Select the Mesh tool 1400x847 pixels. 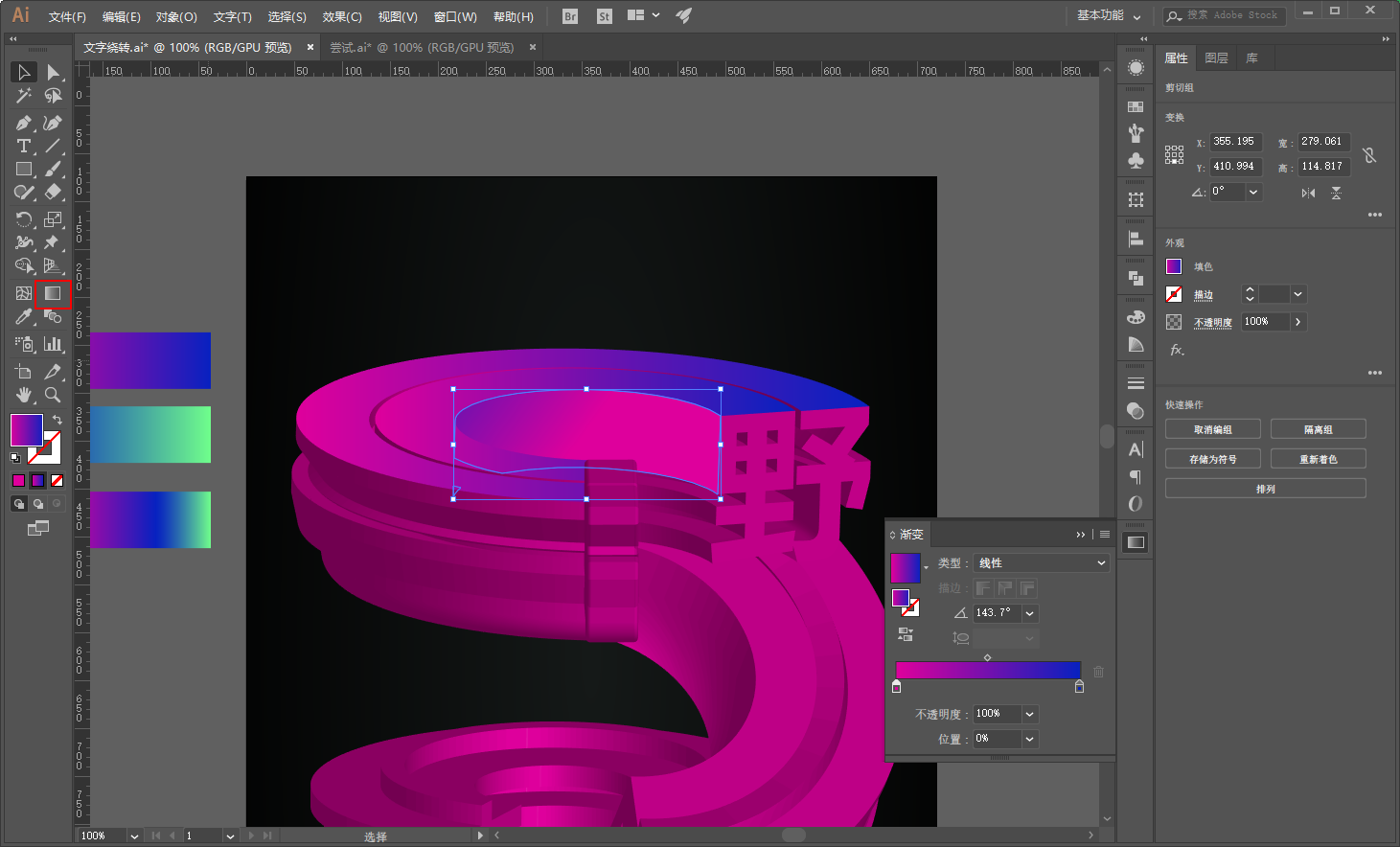pos(24,294)
